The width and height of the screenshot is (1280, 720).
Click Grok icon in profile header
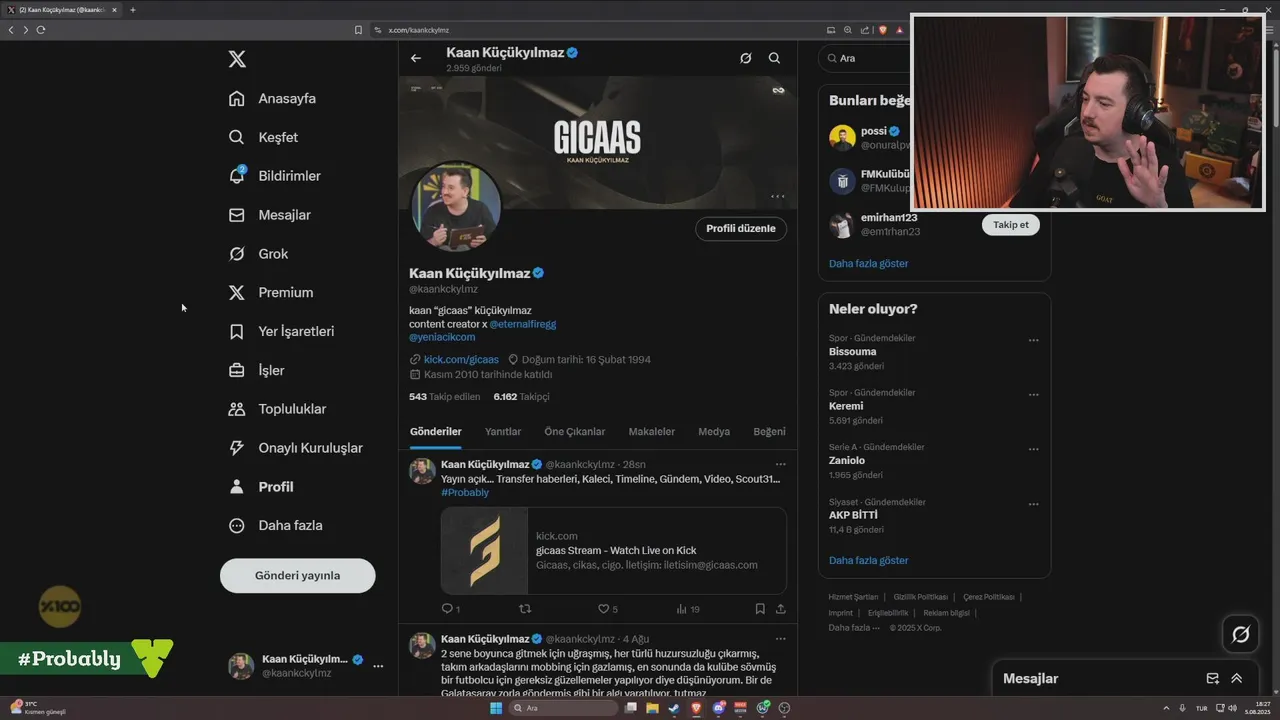pos(745,58)
